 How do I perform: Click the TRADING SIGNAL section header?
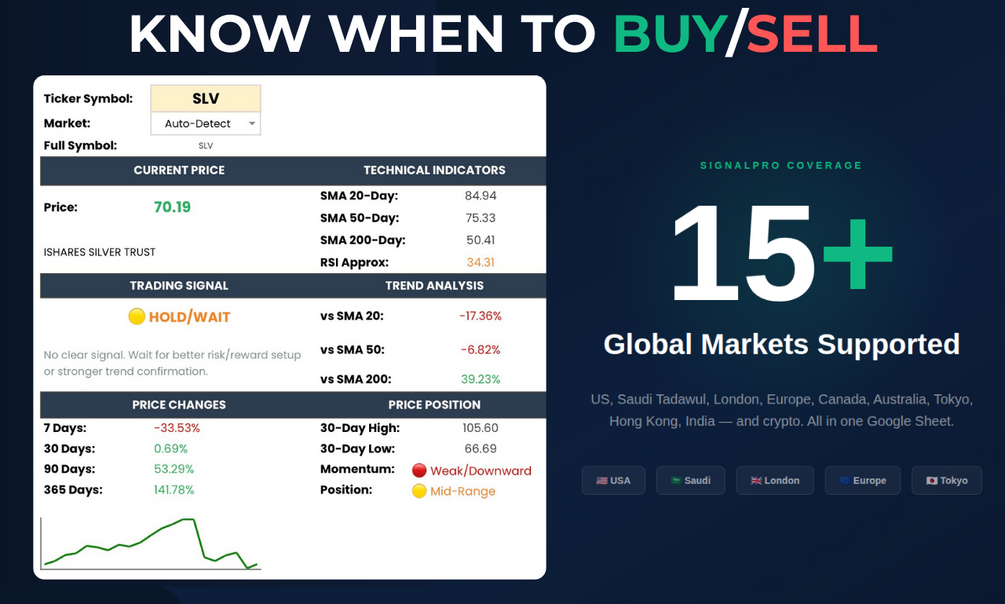pos(179,285)
